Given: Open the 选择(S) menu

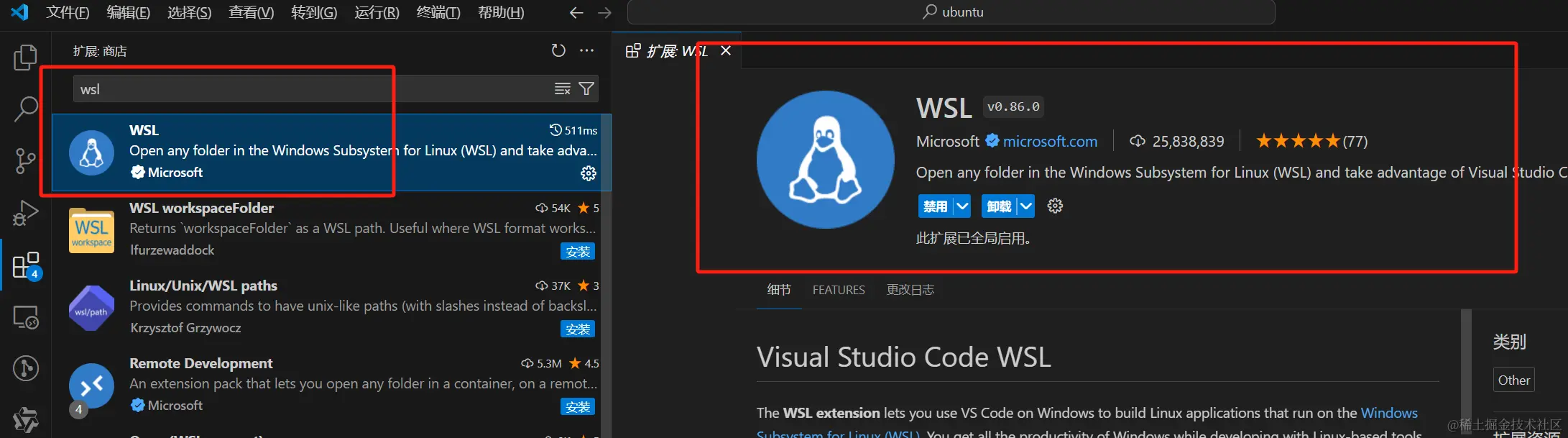Looking at the screenshot, I should [190, 12].
